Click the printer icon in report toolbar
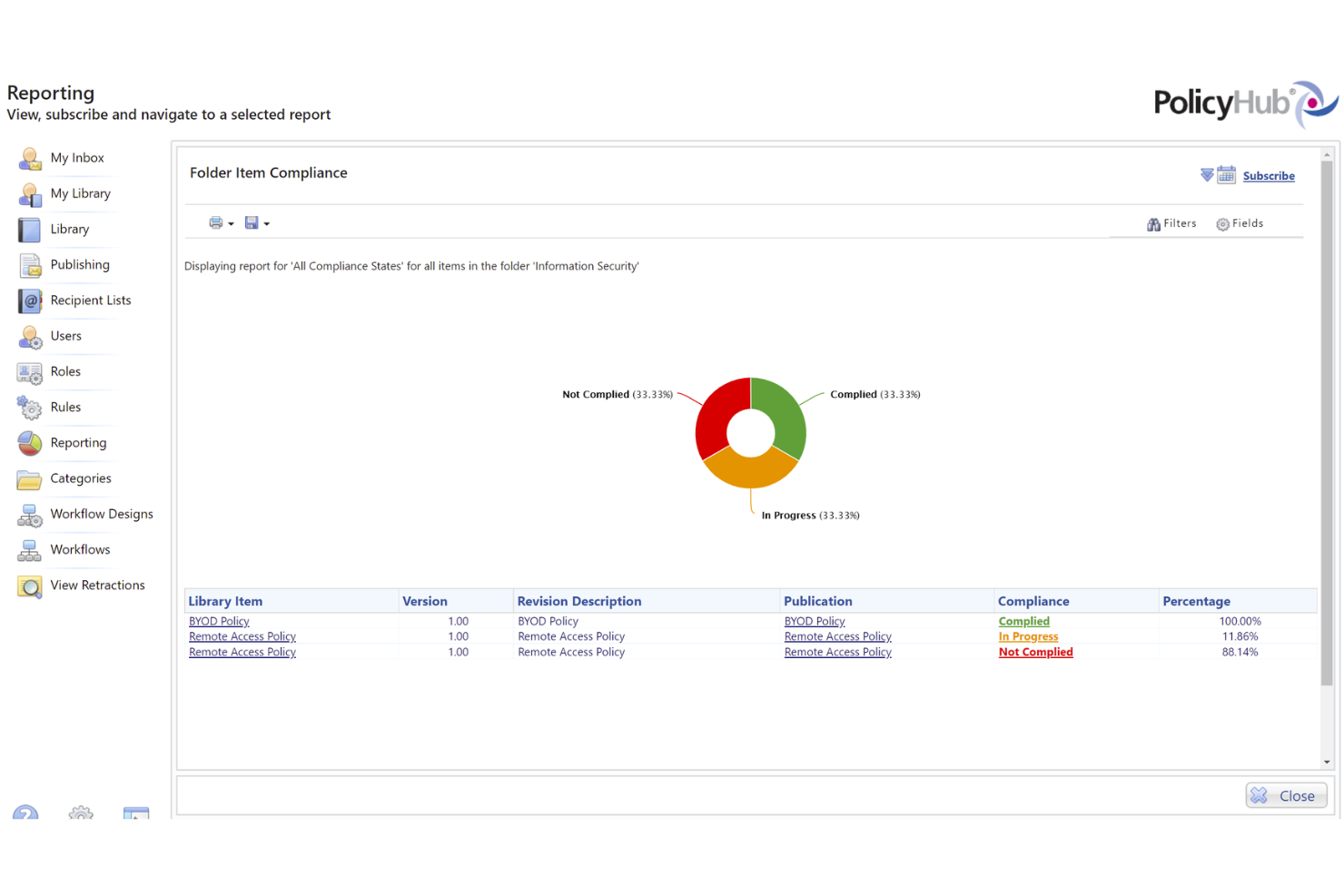 coord(216,223)
